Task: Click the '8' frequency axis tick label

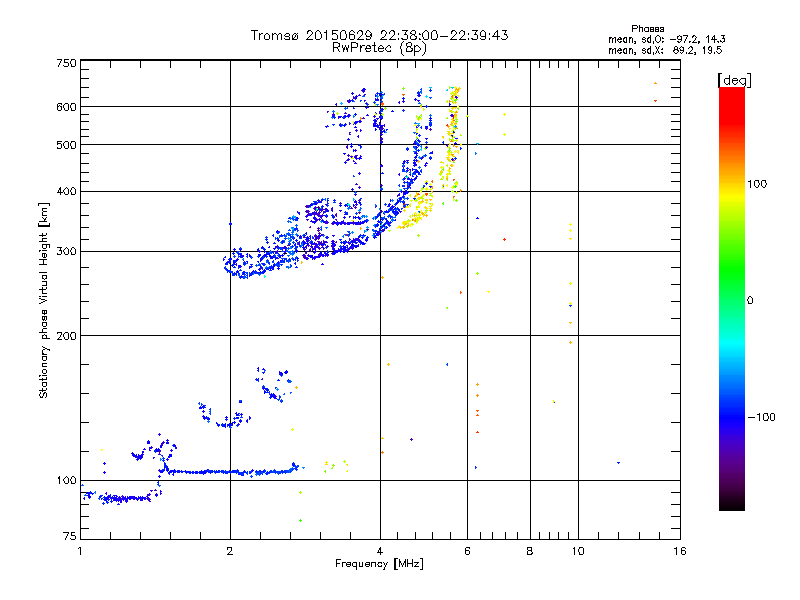Action: [530, 551]
